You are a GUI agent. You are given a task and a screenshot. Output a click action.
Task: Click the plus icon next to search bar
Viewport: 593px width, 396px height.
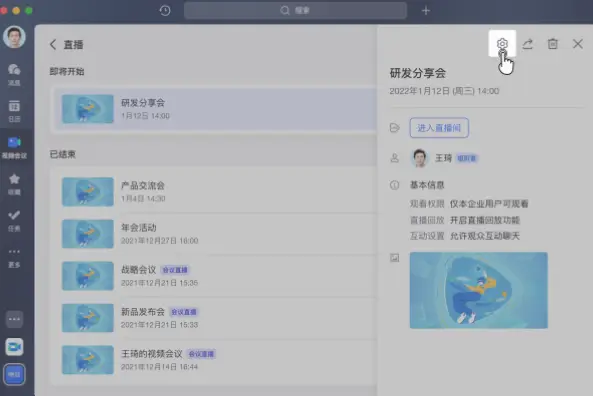click(426, 10)
